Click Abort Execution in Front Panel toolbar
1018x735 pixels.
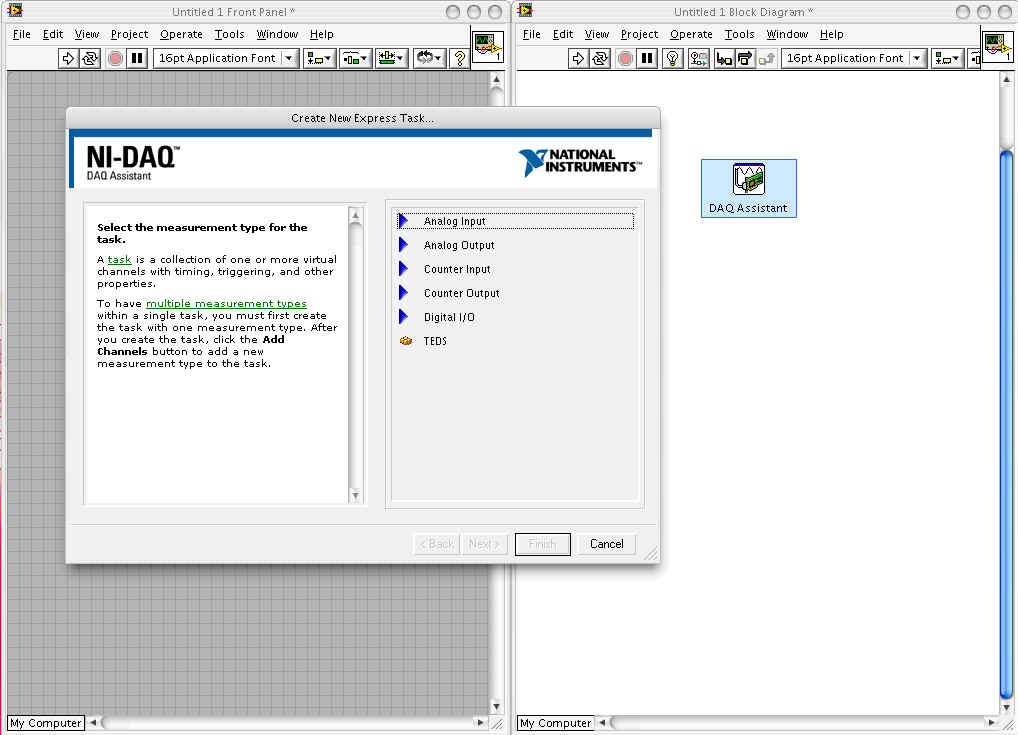click(116, 58)
